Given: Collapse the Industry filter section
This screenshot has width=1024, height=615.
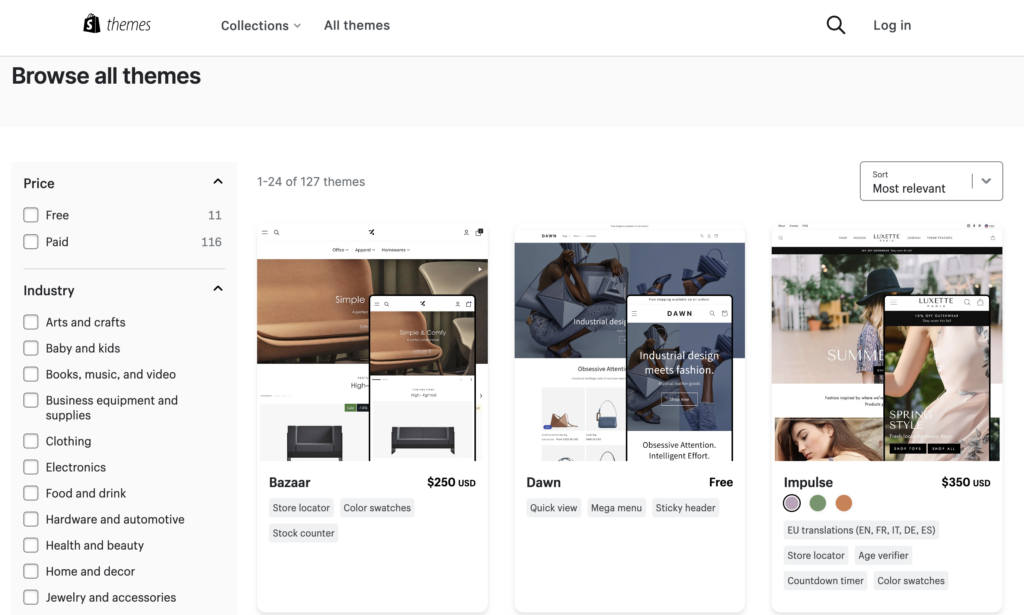Looking at the screenshot, I should [x=218, y=288].
